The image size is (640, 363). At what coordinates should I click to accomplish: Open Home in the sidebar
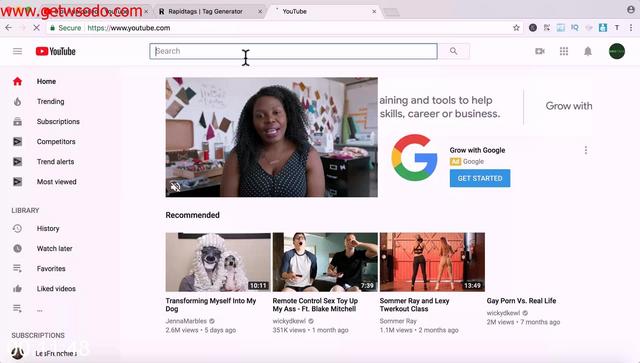pyautogui.click(x=47, y=81)
